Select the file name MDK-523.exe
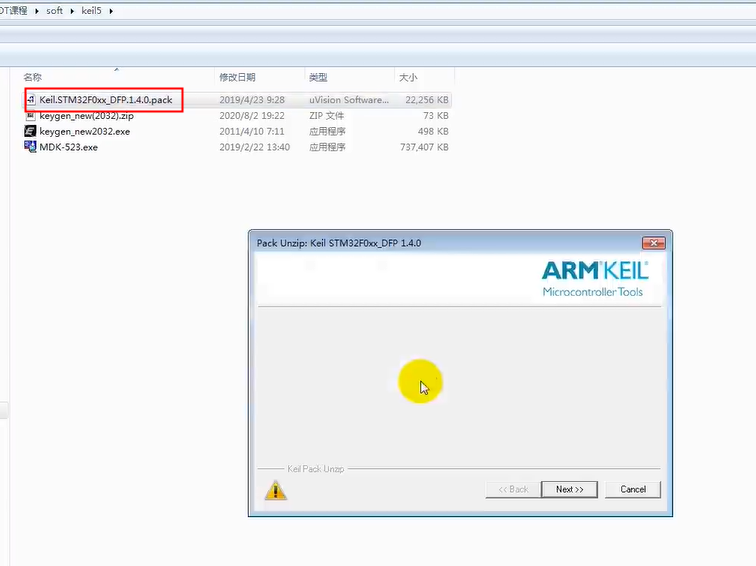The image size is (756, 566). pos(68,147)
